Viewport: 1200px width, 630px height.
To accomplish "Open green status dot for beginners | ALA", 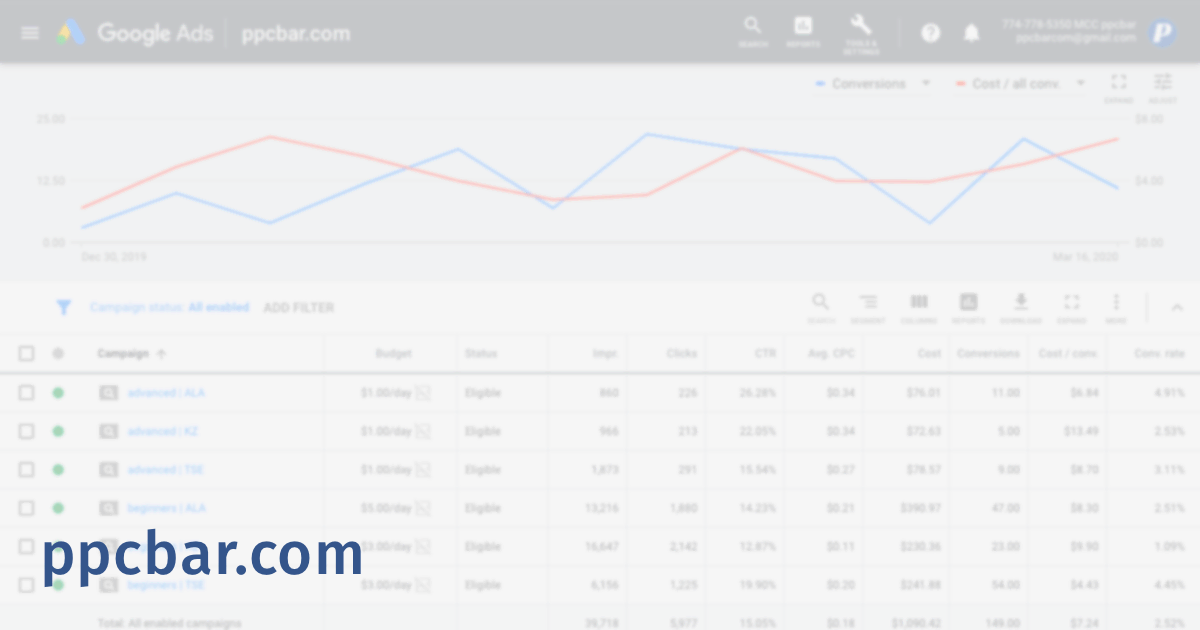I will coord(58,508).
